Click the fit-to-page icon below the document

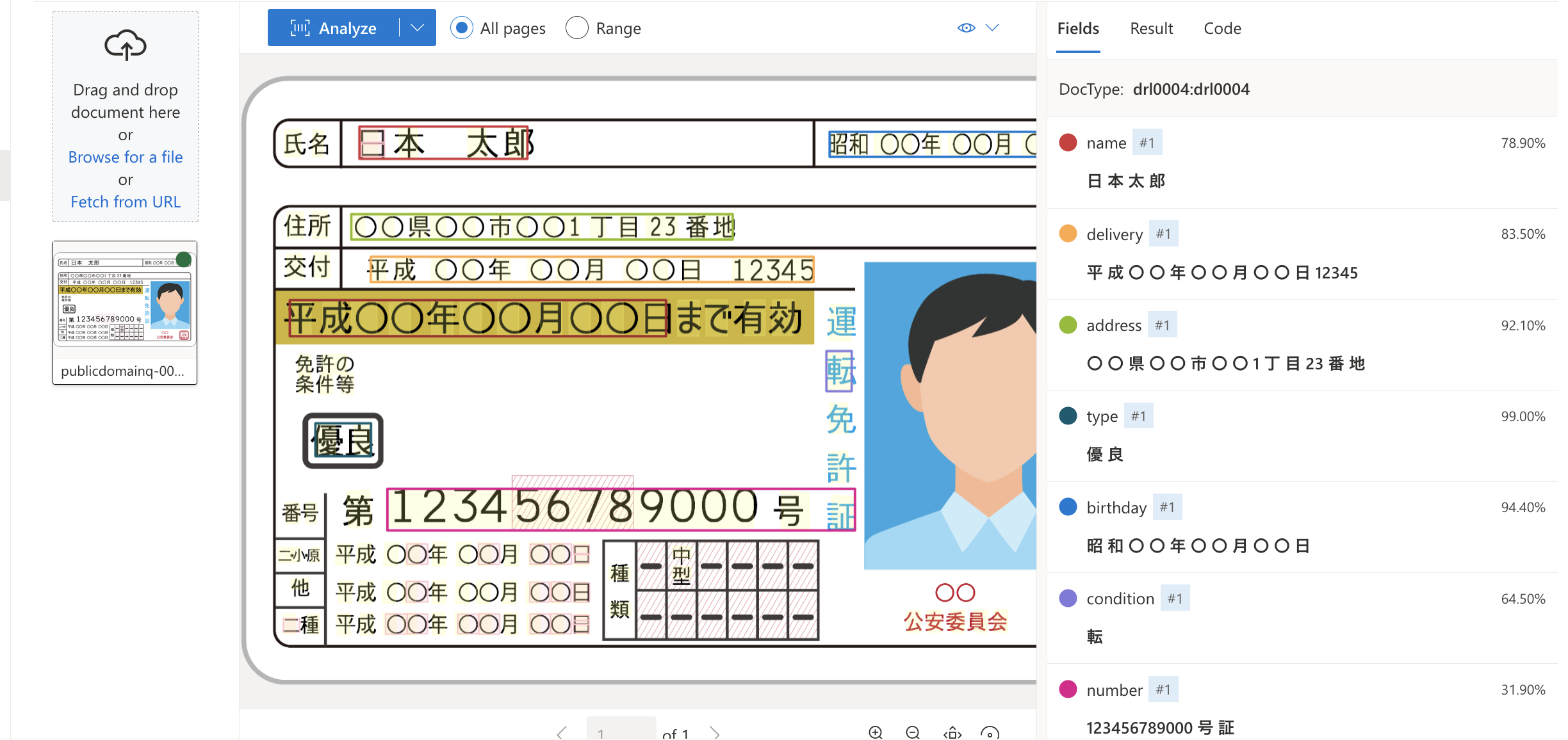(x=952, y=732)
